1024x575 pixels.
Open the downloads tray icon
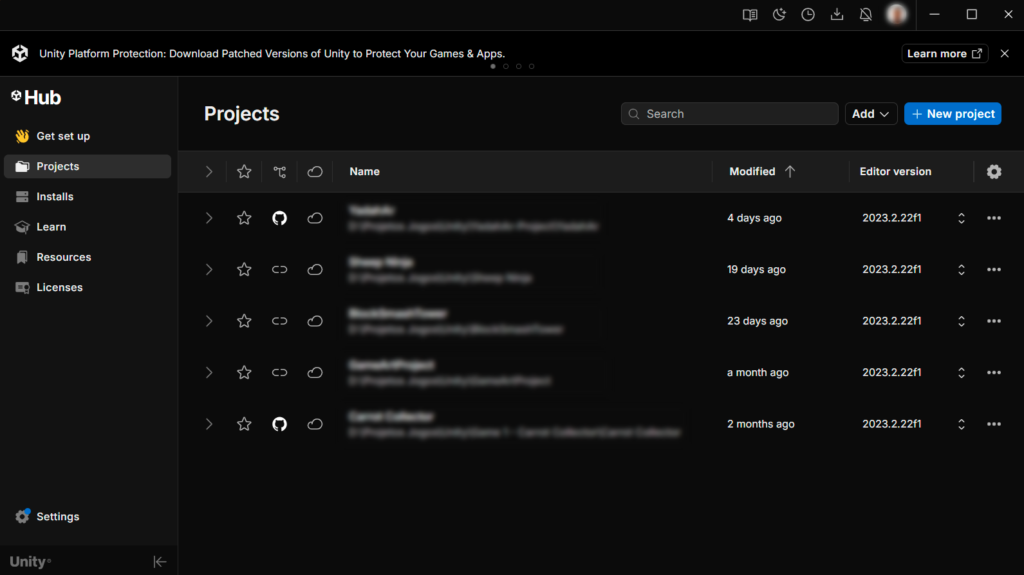tap(837, 14)
